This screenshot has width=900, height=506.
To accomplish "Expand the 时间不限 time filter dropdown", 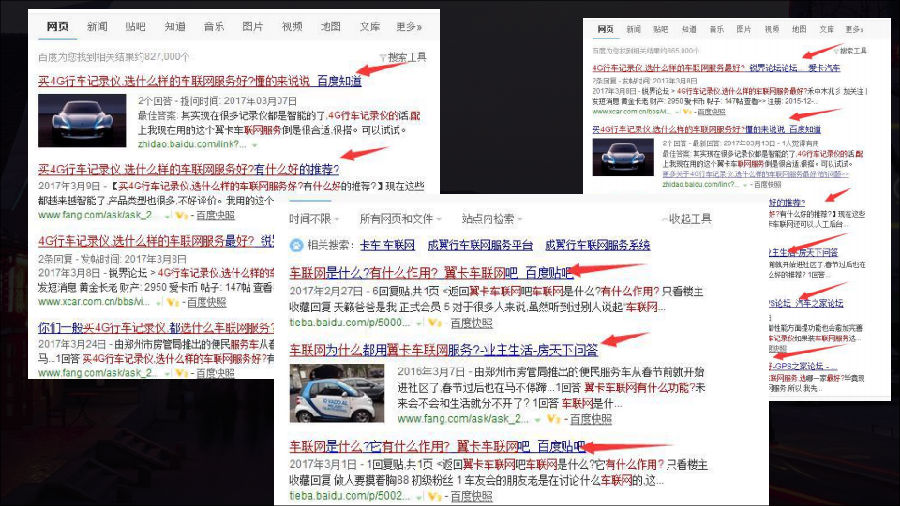I will [314, 219].
